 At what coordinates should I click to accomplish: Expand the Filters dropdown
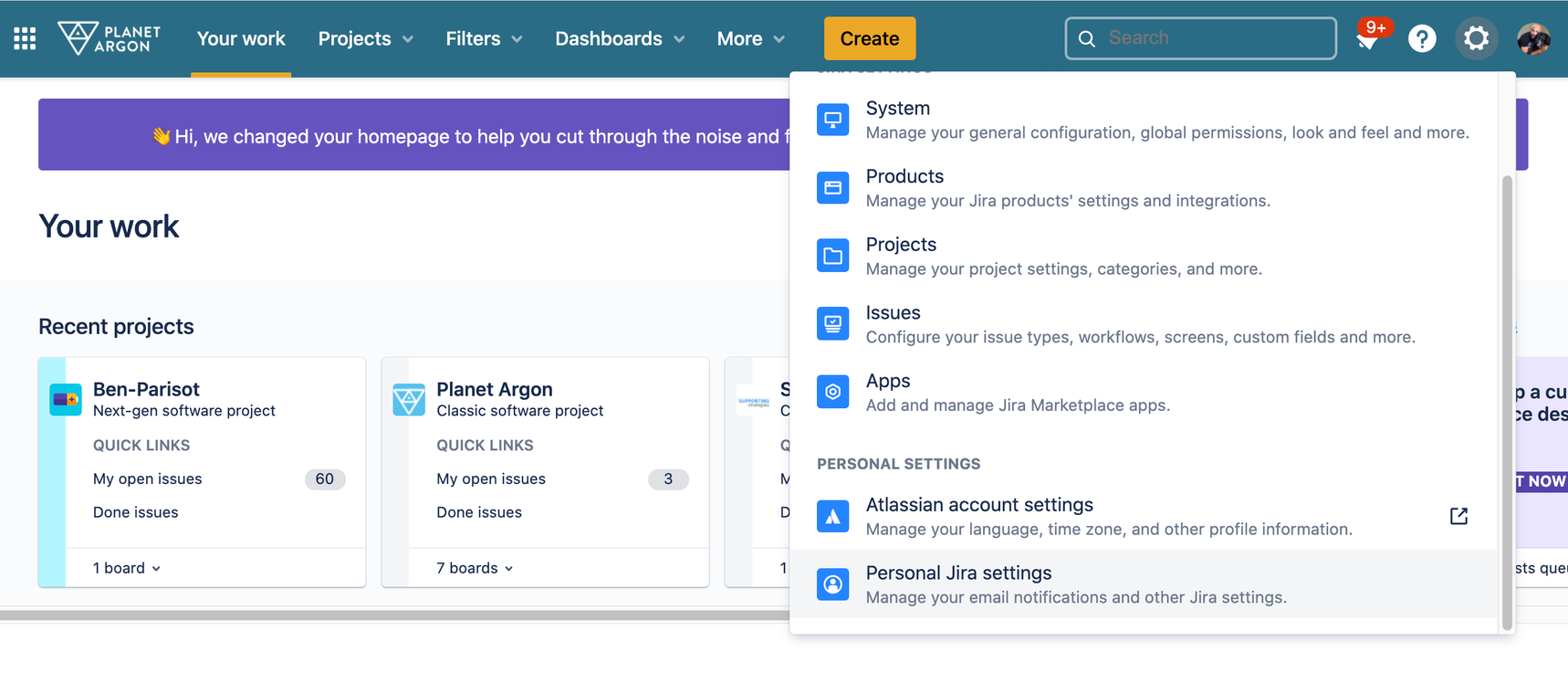tap(484, 38)
